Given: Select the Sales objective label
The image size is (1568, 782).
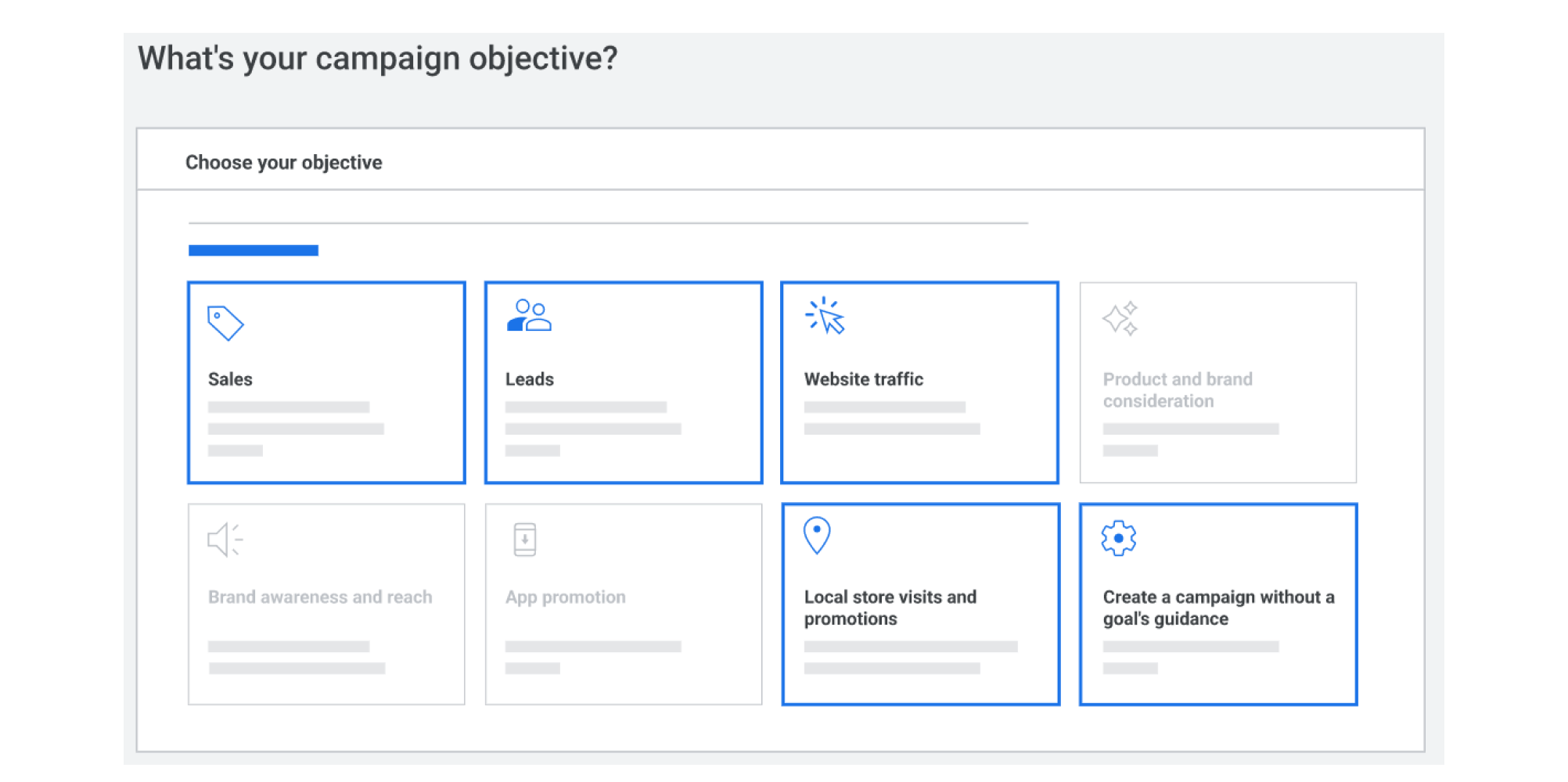Looking at the screenshot, I should (x=230, y=379).
